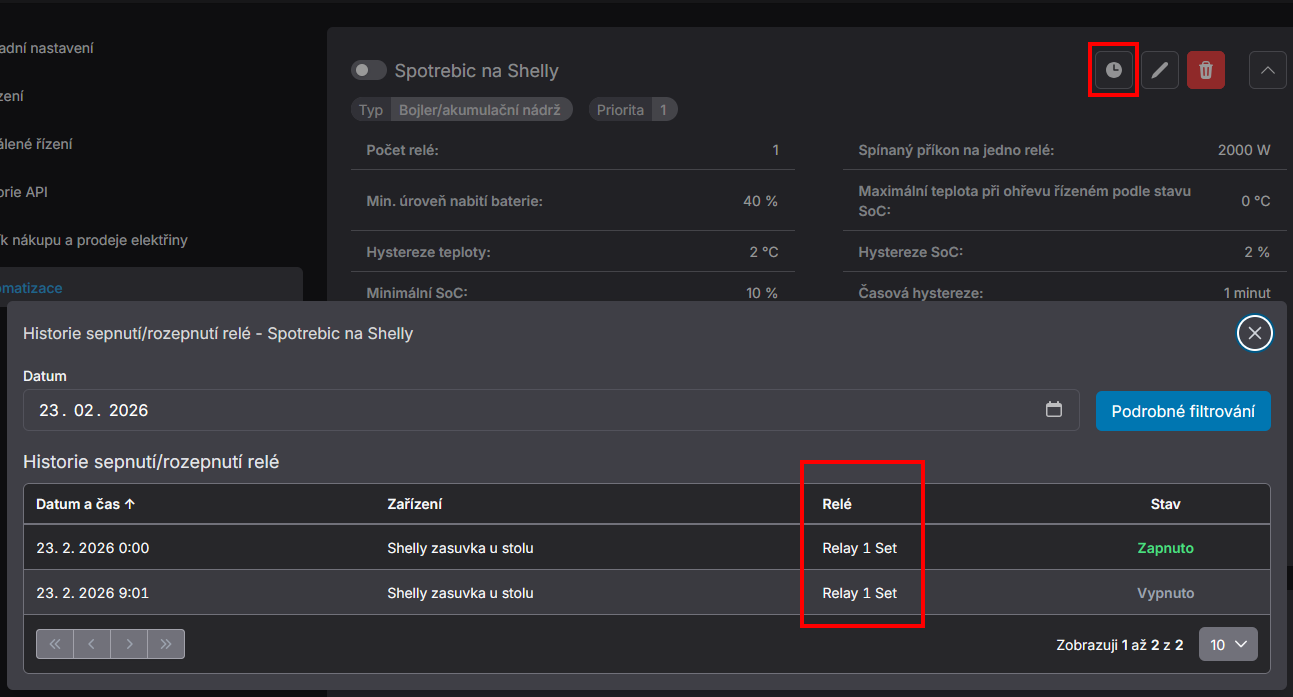This screenshot has width=1293, height=697.
Task: Jump to last page of history
Action: click(166, 644)
